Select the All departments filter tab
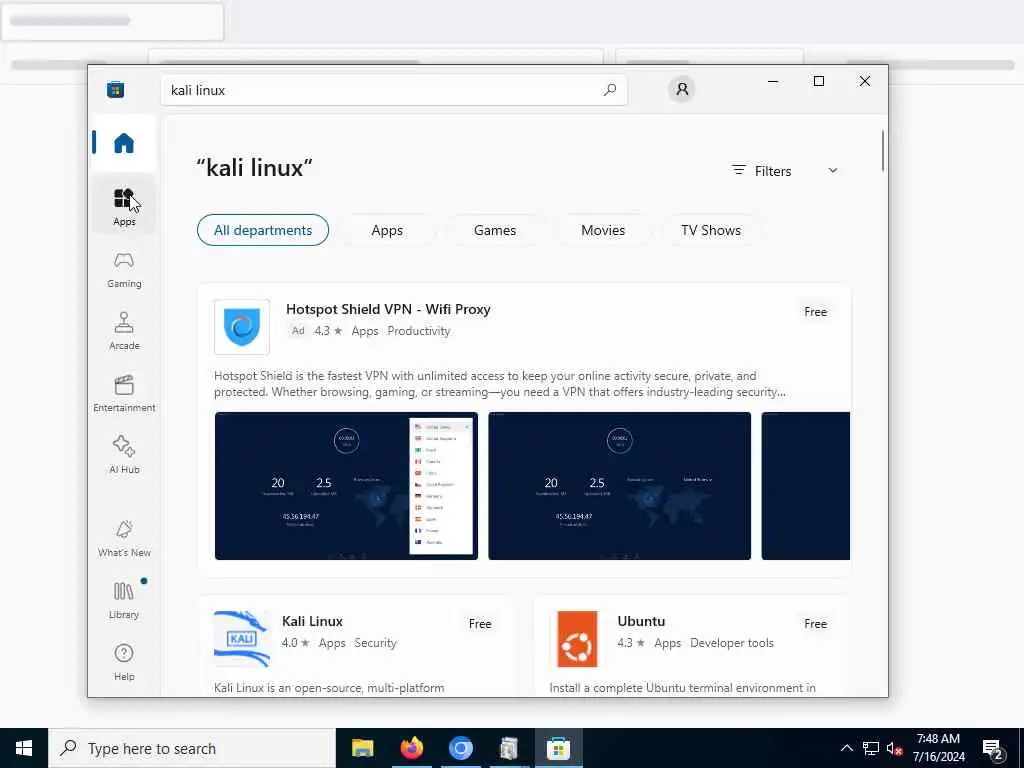The image size is (1024, 768). coord(263,230)
